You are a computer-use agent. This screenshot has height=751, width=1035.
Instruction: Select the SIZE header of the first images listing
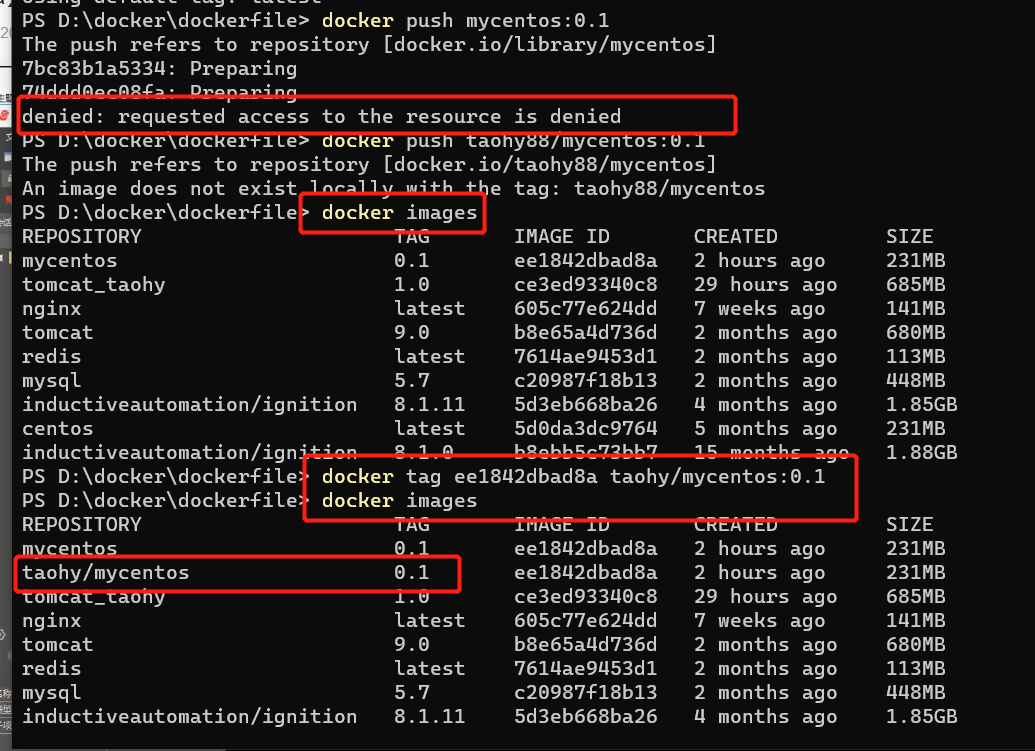[910, 237]
